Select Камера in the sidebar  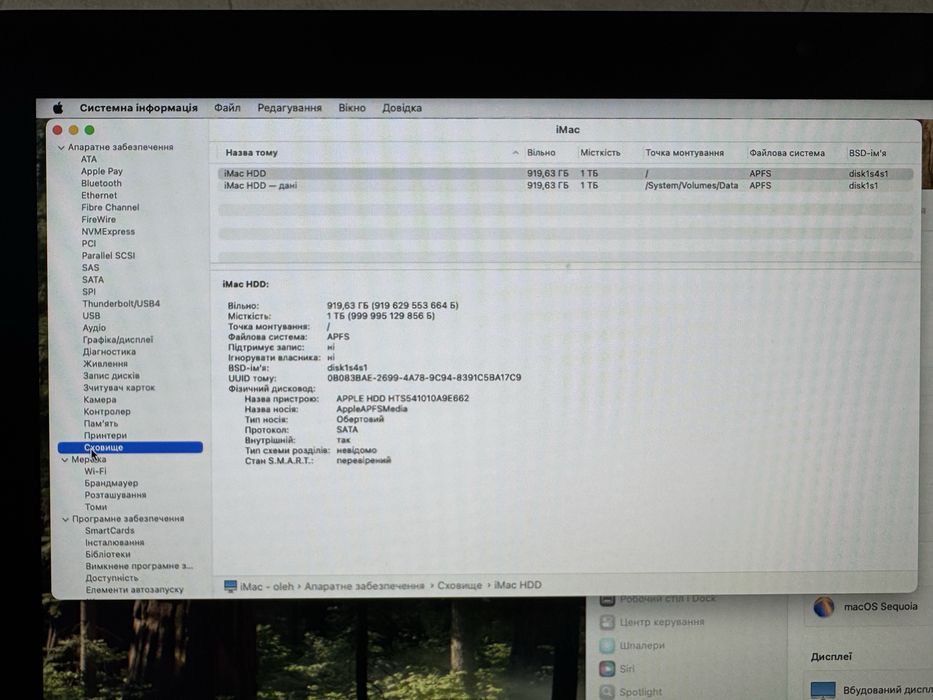pyautogui.click(x=100, y=399)
